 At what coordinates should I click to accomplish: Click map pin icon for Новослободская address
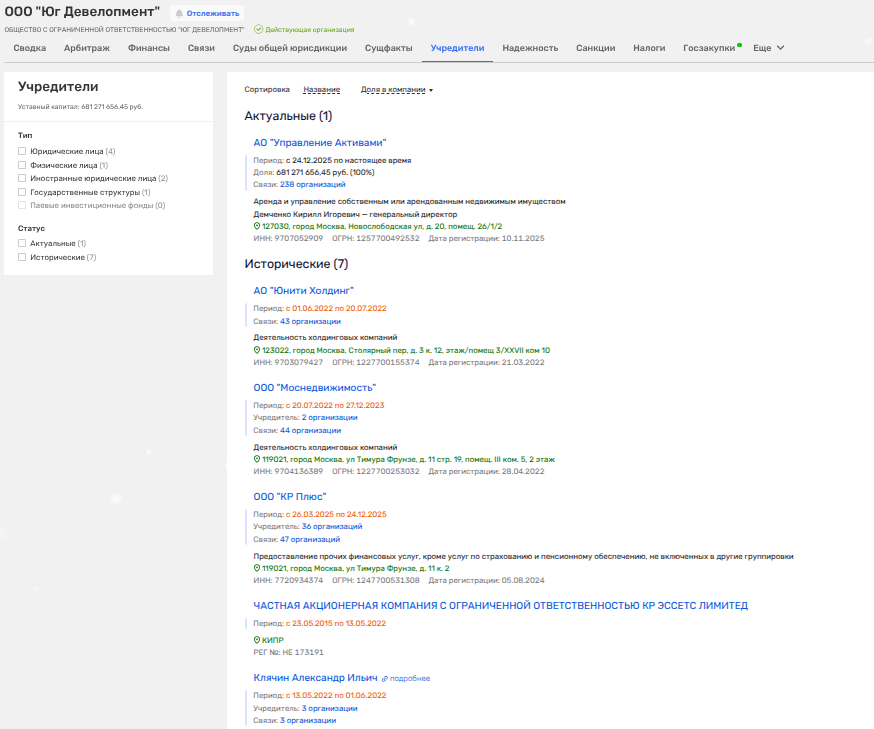click(x=257, y=226)
